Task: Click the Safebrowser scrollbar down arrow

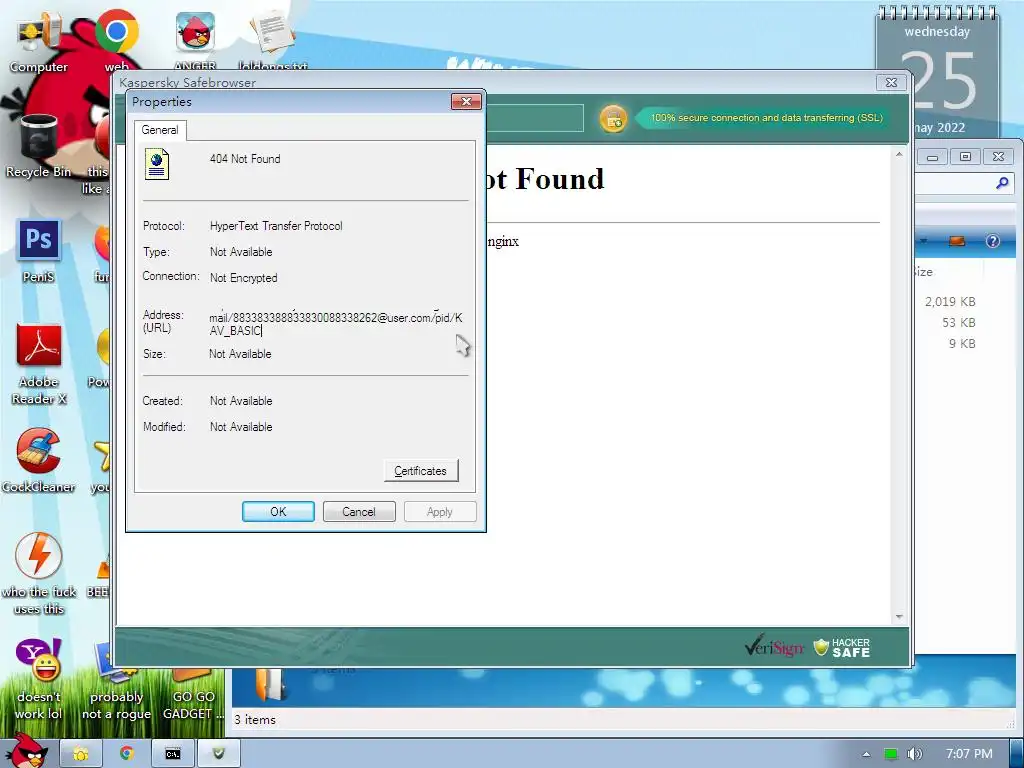Action: [899, 616]
